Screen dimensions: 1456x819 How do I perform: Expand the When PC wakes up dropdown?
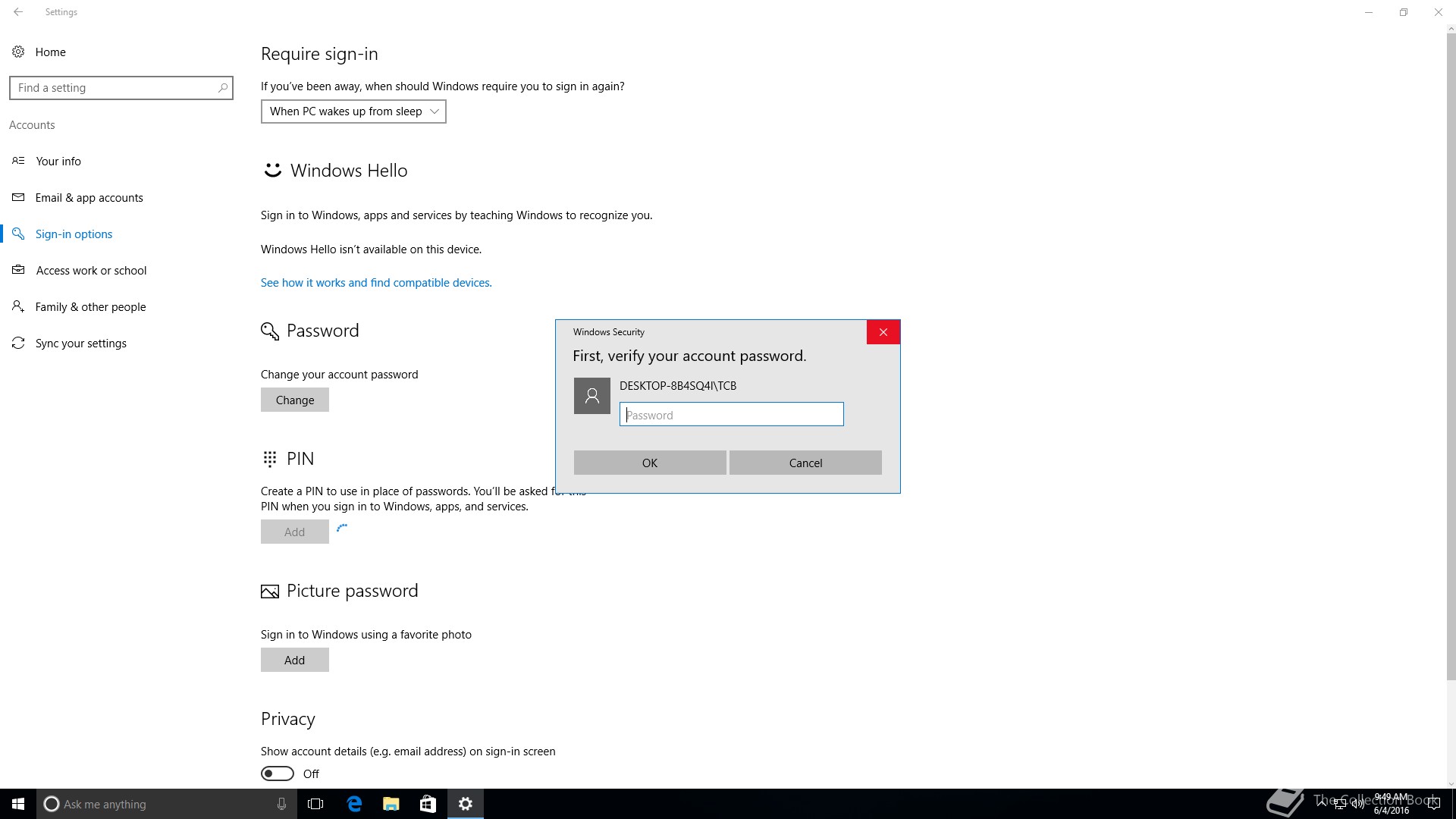coord(353,111)
